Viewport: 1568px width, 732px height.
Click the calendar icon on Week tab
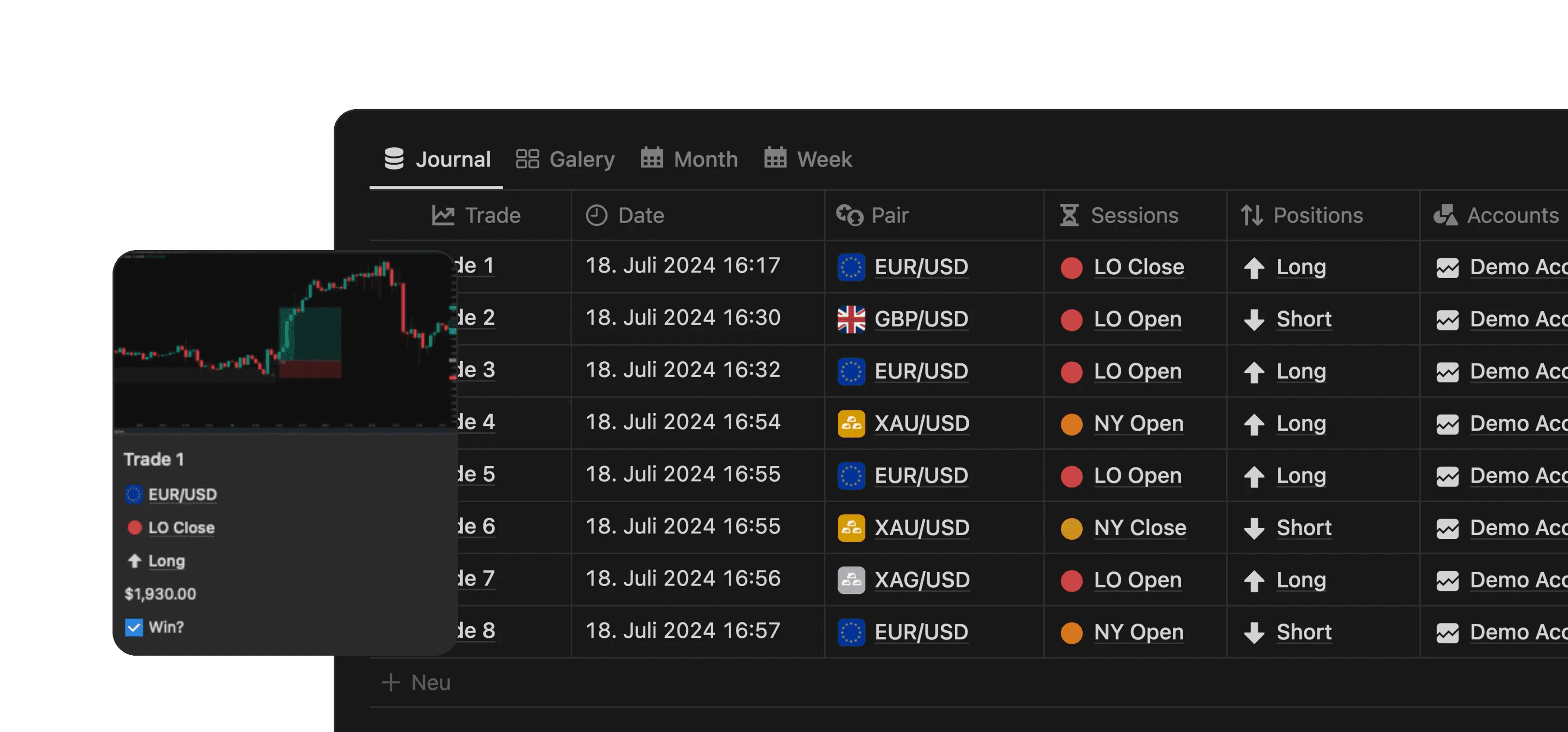775,157
